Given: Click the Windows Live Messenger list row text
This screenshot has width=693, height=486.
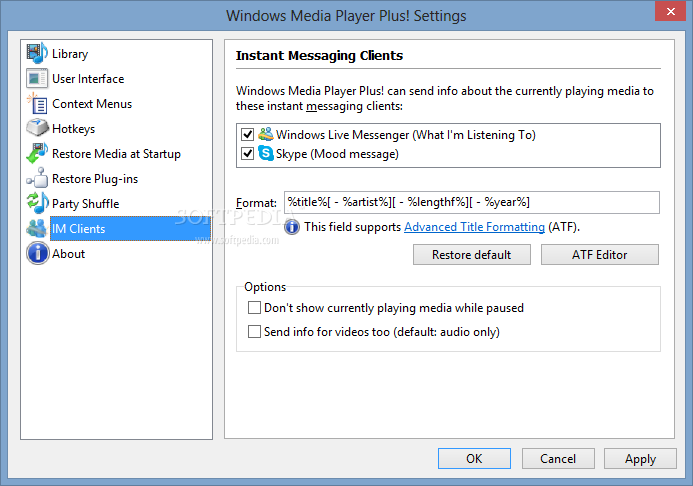Looking at the screenshot, I should 406,134.
